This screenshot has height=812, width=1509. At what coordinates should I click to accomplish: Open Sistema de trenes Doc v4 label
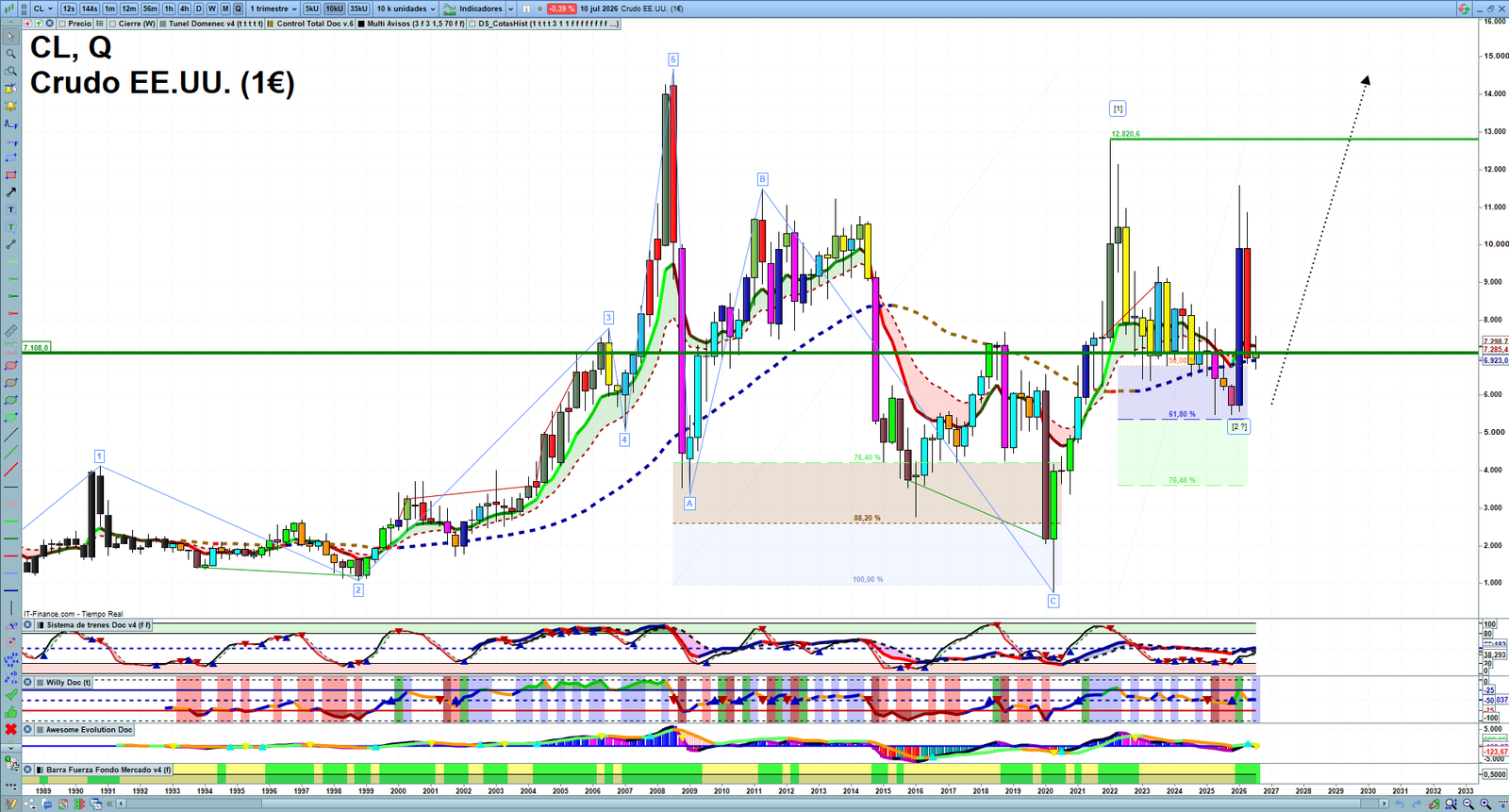pyautogui.click(x=98, y=625)
